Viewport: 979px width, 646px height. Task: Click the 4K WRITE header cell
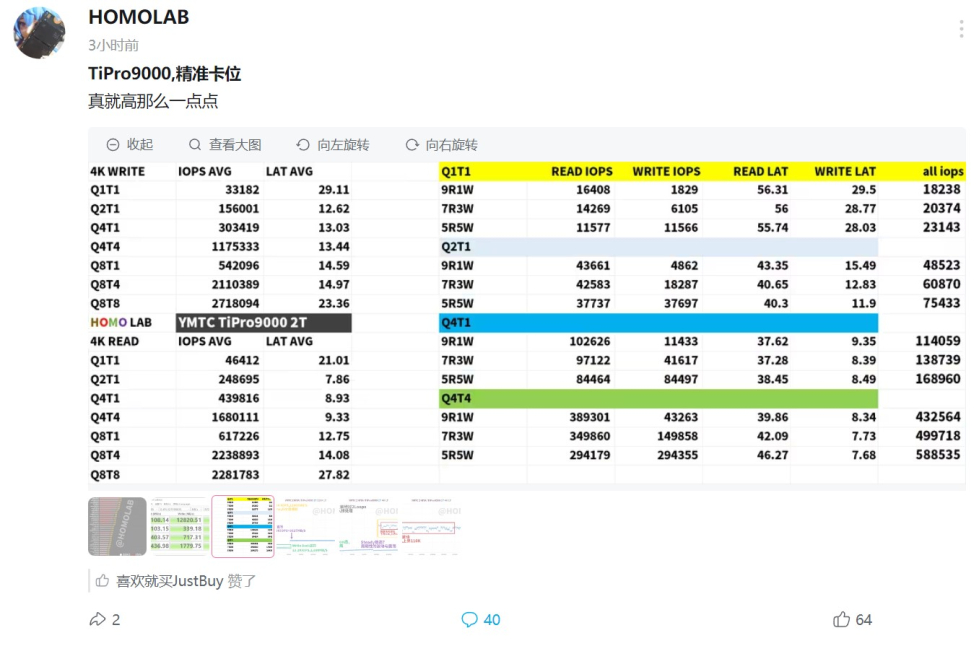tap(118, 171)
